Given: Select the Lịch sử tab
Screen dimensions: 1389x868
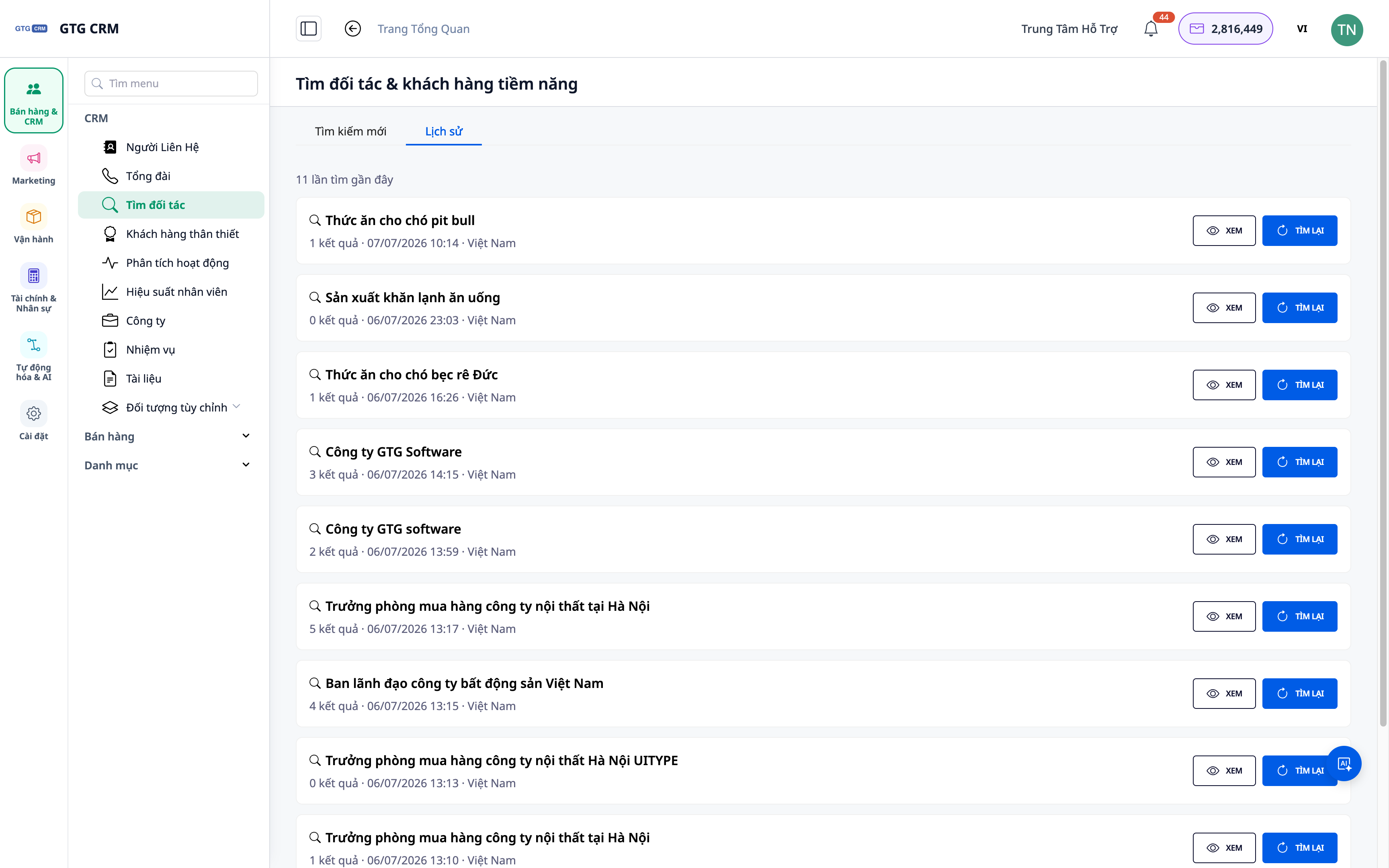Looking at the screenshot, I should tap(444, 131).
